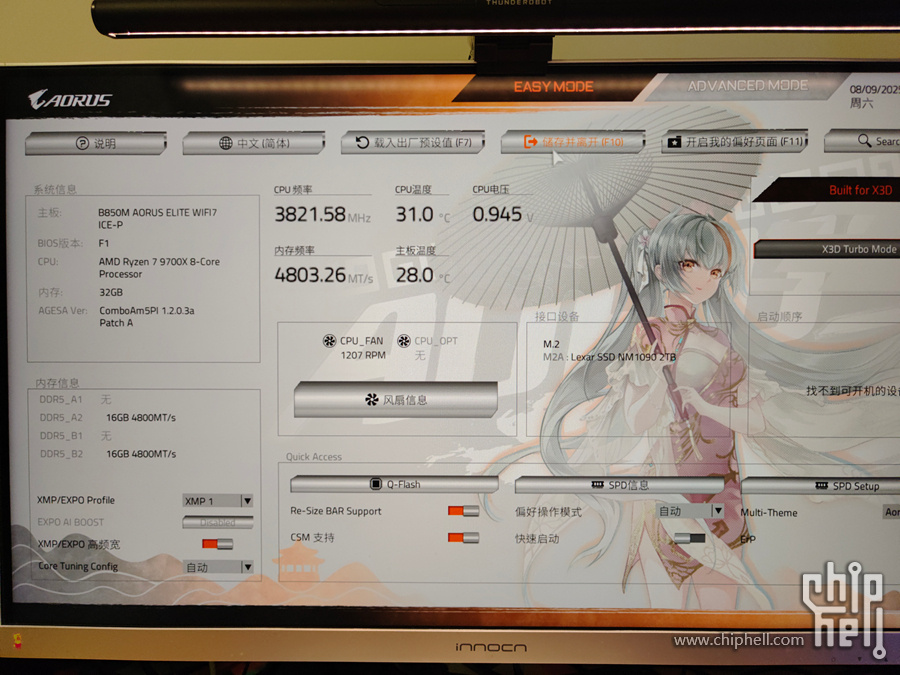Viewport: 900px width, 675px height.
Task: Click the CPU_FAN fan icon
Action: (x=329, y=341)
